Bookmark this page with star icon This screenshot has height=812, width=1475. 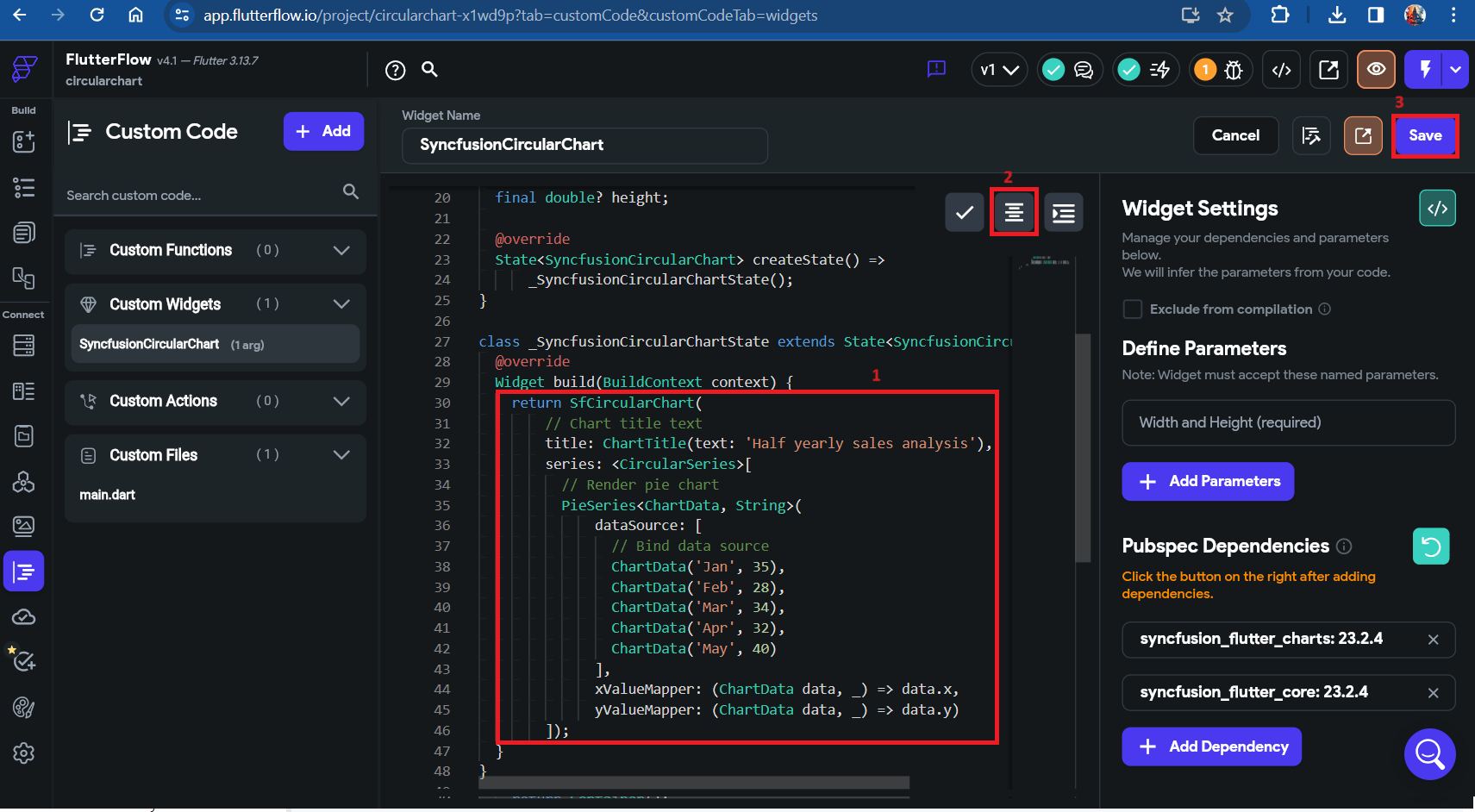[1225, 16]
